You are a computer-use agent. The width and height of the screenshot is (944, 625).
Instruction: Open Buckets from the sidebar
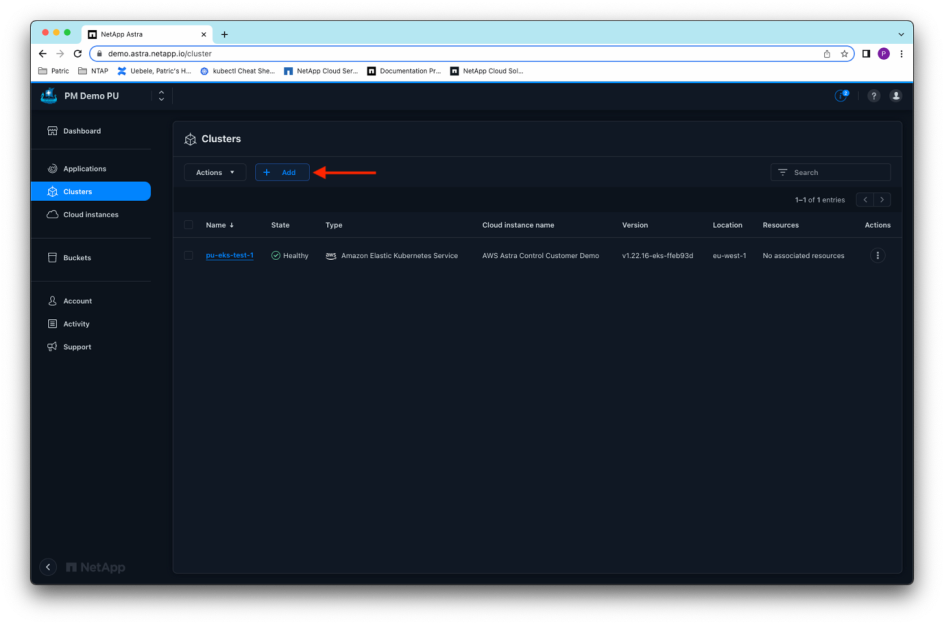click(x=76, y=258)
